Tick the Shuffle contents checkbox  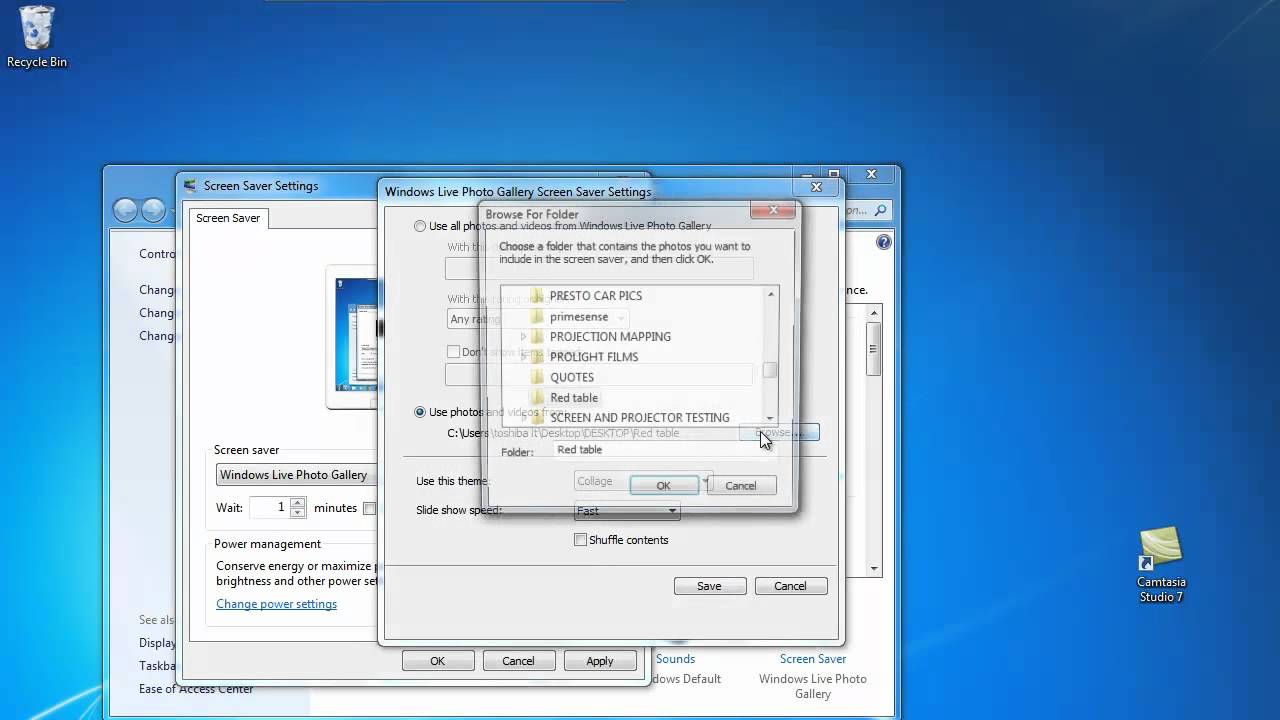[580, 540]
